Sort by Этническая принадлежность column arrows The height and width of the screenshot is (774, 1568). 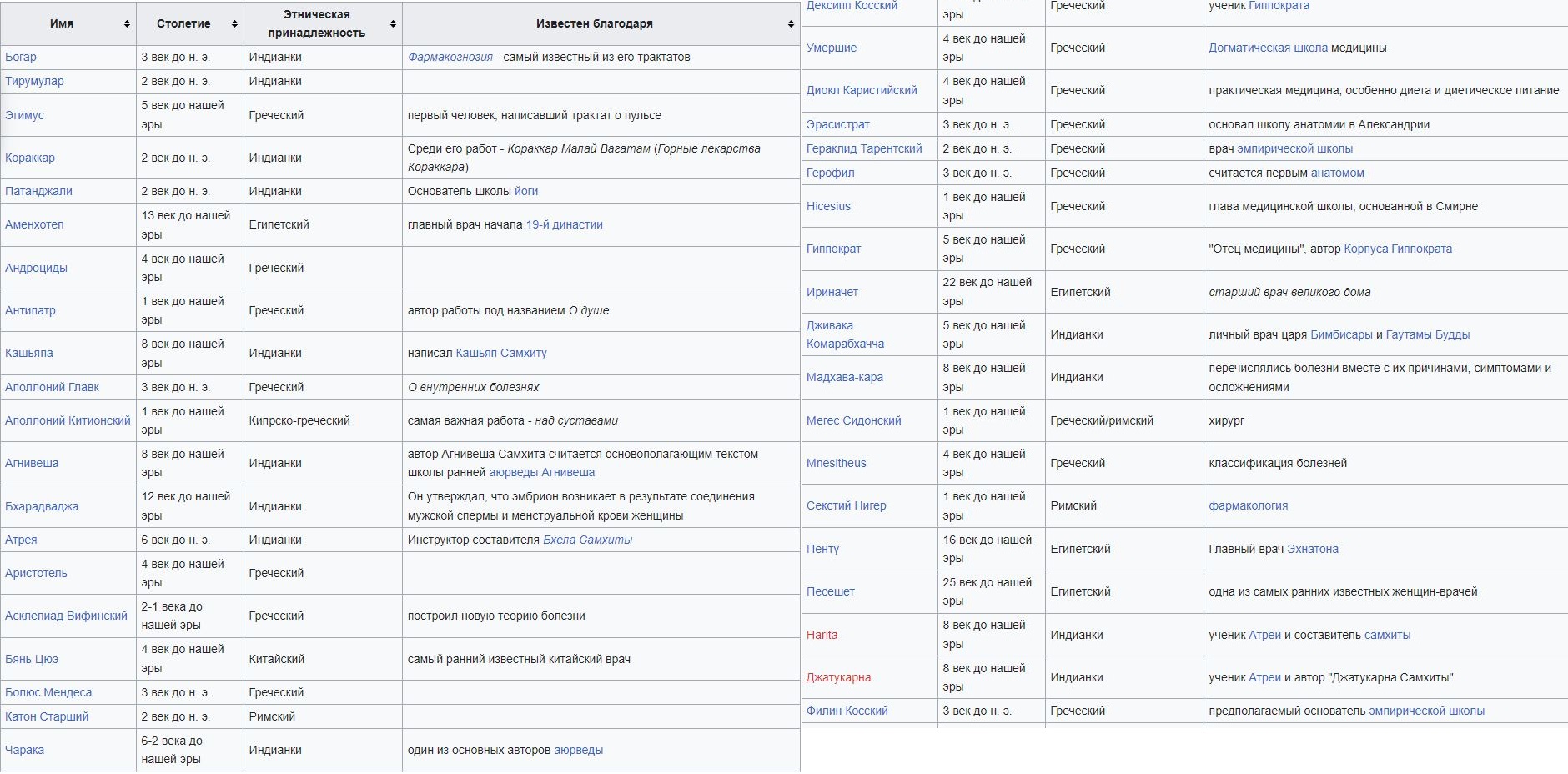pyautogui.click(x=393, y=24)
